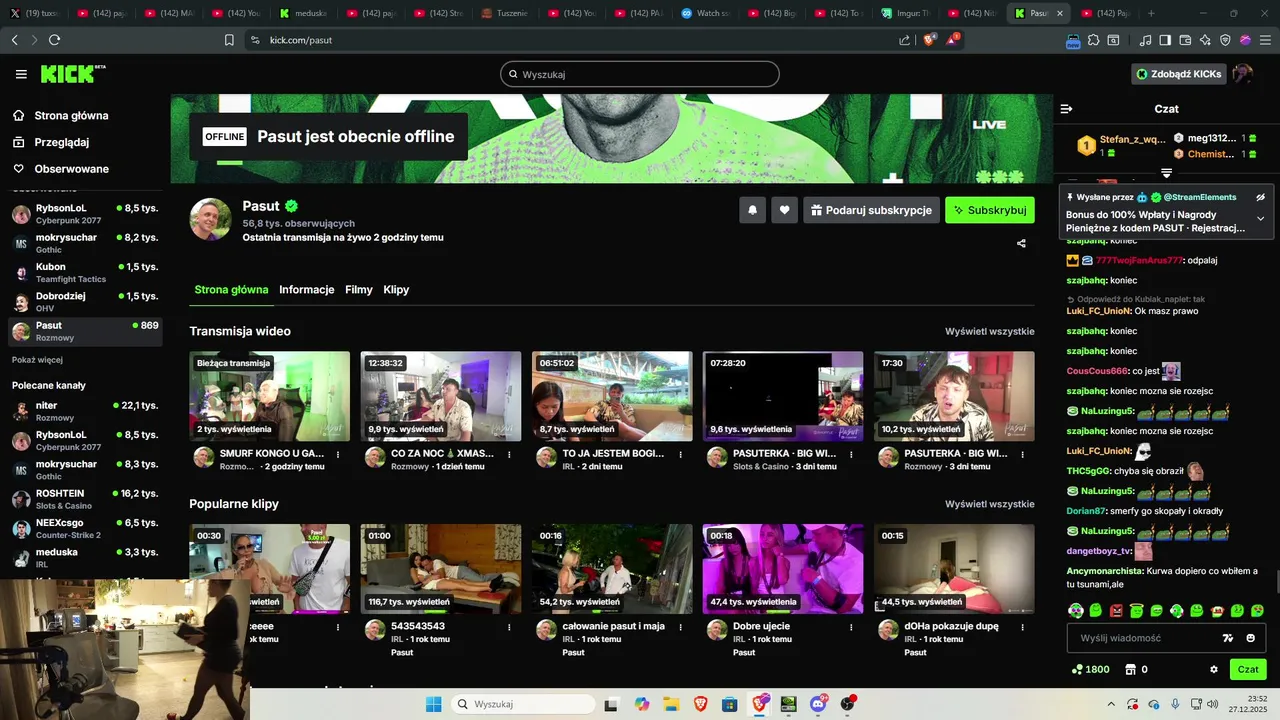Image resolution: width=1280 pixels, height=720 pixels.
Task: Open Kubon channel in sidebar
Action: coord(85,272)
